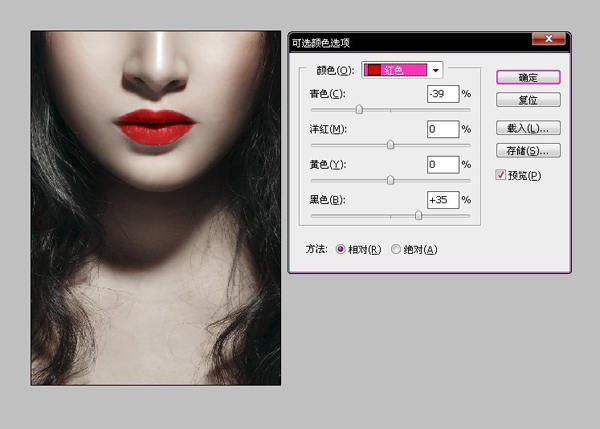Select the 绝对(A) absolute radio button
The height and width of the screenshot is (429, 600).
click(x=396, y=250)
